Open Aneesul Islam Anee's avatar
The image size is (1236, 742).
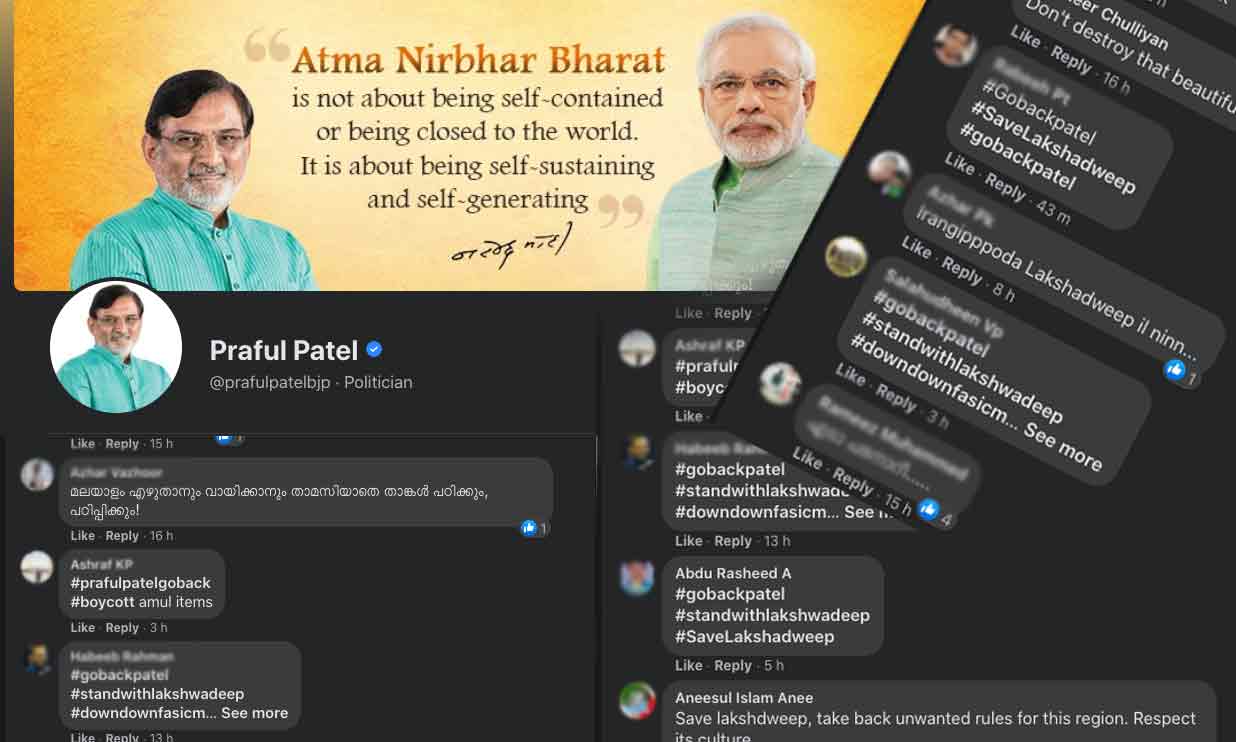click(x=637, y=700)
